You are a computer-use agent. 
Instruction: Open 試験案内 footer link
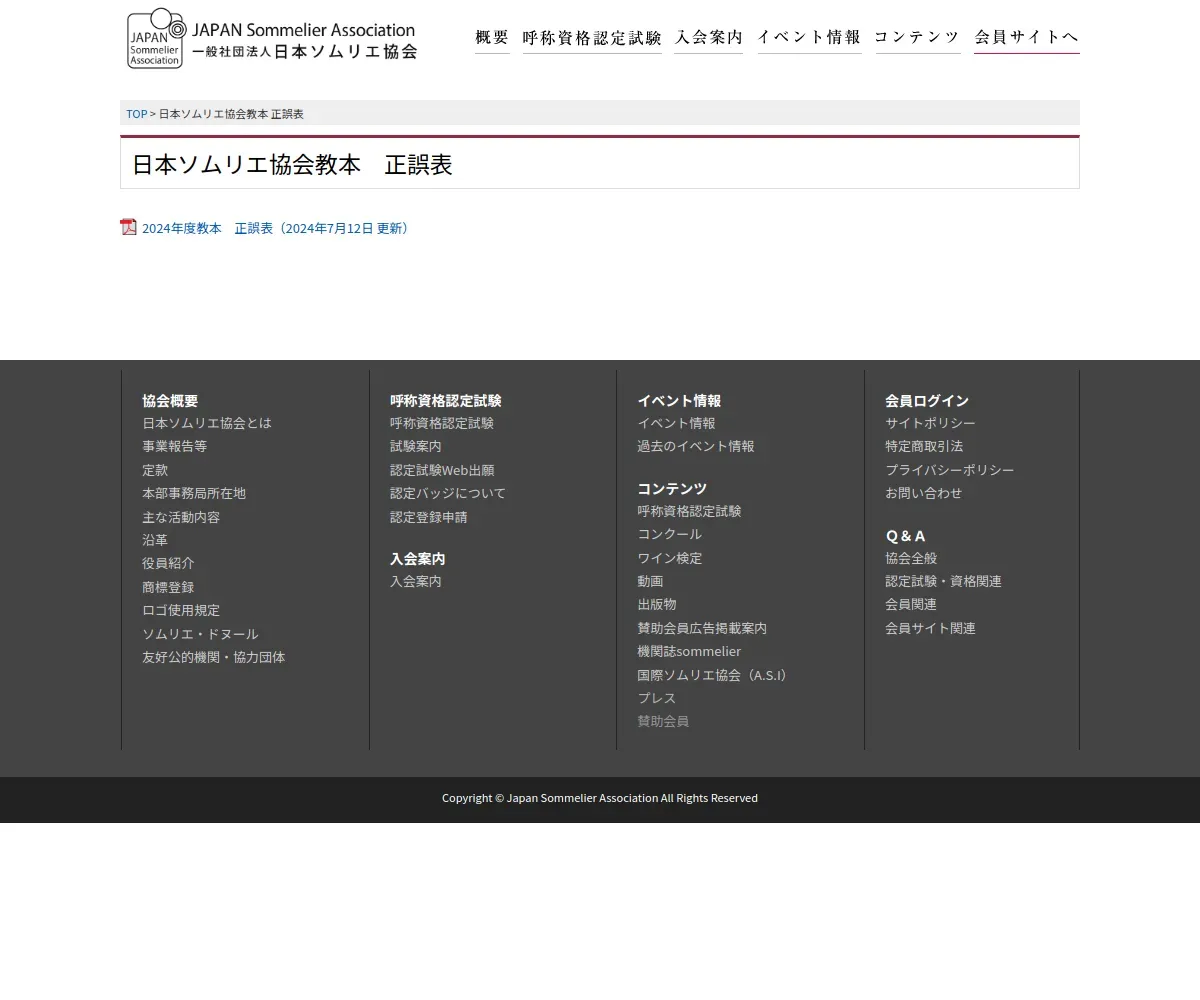(x=415, y=446)
